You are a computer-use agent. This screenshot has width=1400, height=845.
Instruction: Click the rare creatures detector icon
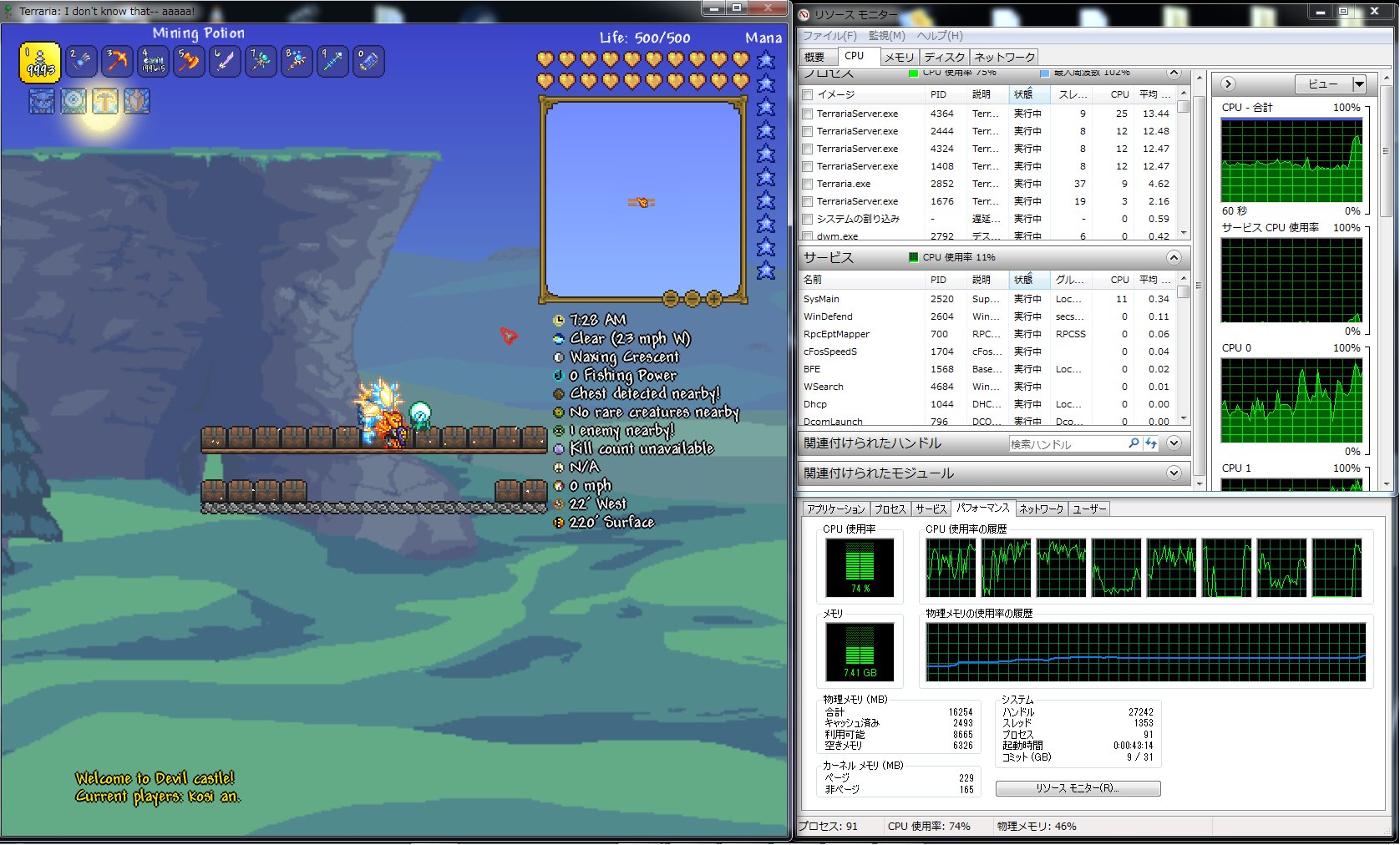click(559, 412)
